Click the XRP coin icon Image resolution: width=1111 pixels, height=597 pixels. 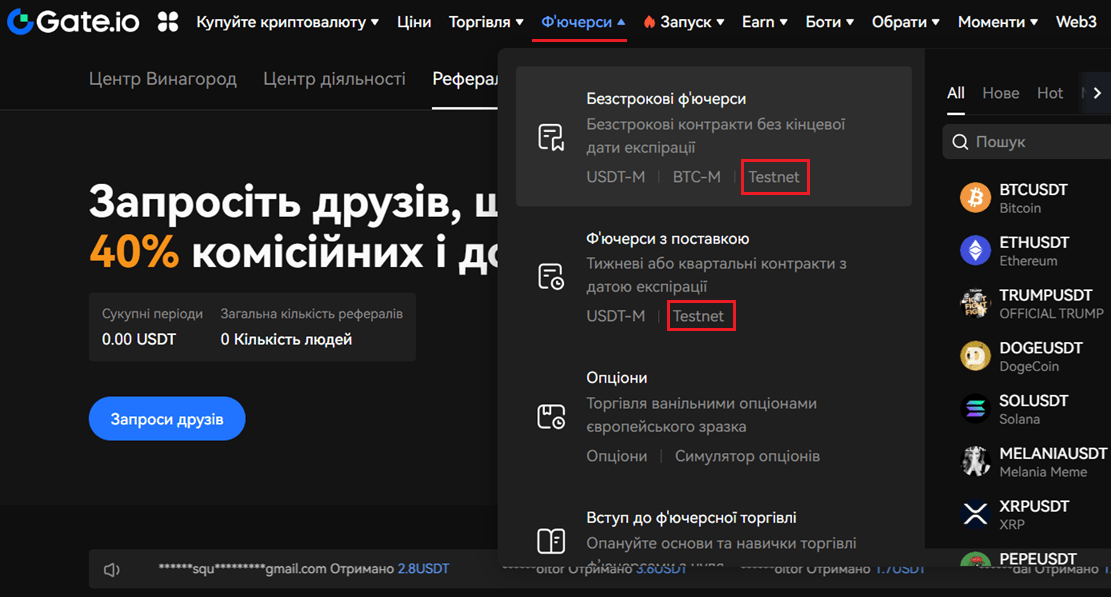coord(975,514)
